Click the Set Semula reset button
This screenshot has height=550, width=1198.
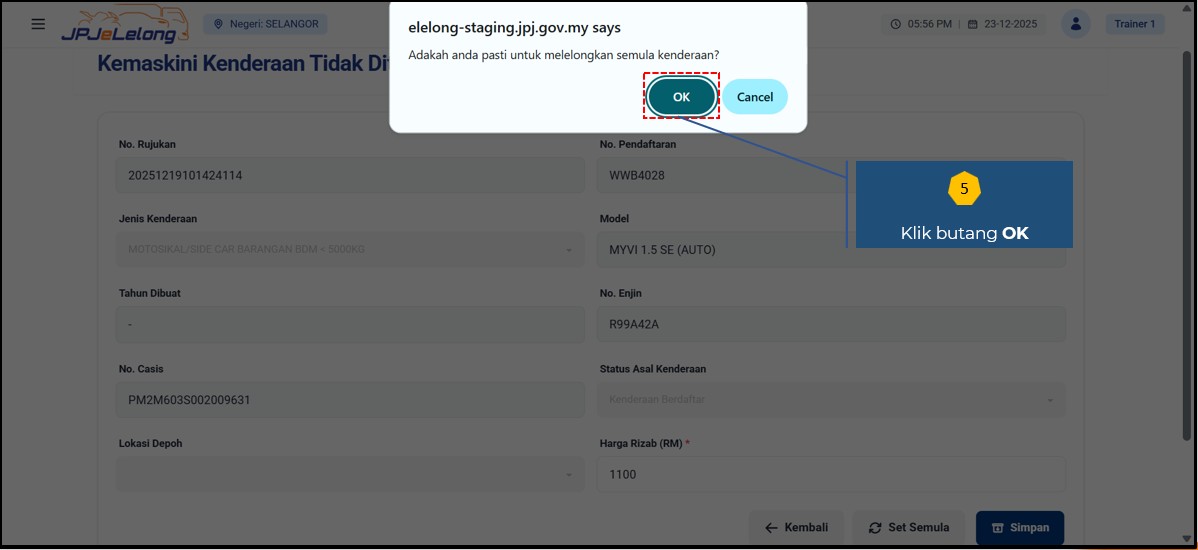(x=908, y=528)
